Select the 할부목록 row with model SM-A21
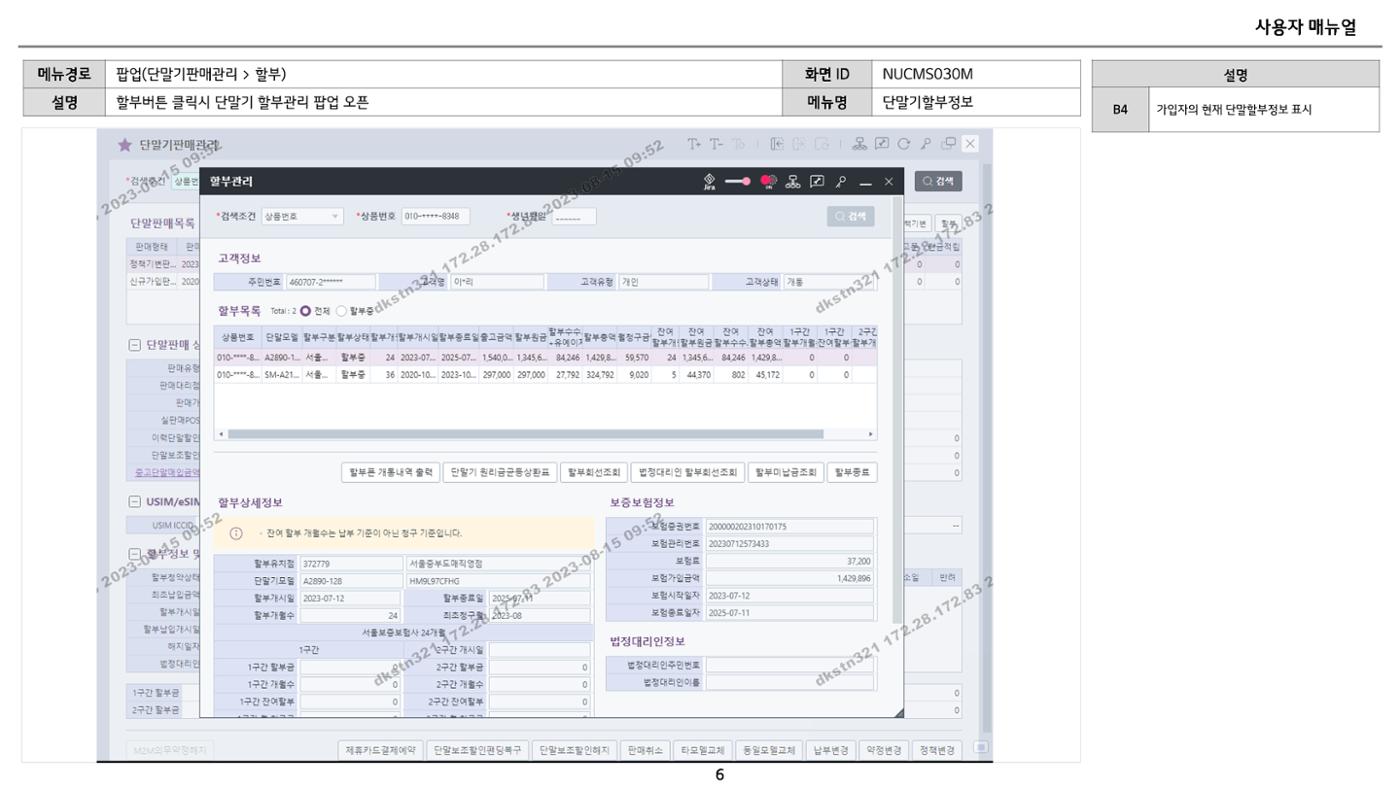Viewport: 1400px width, 788px height. coord(547,375)
